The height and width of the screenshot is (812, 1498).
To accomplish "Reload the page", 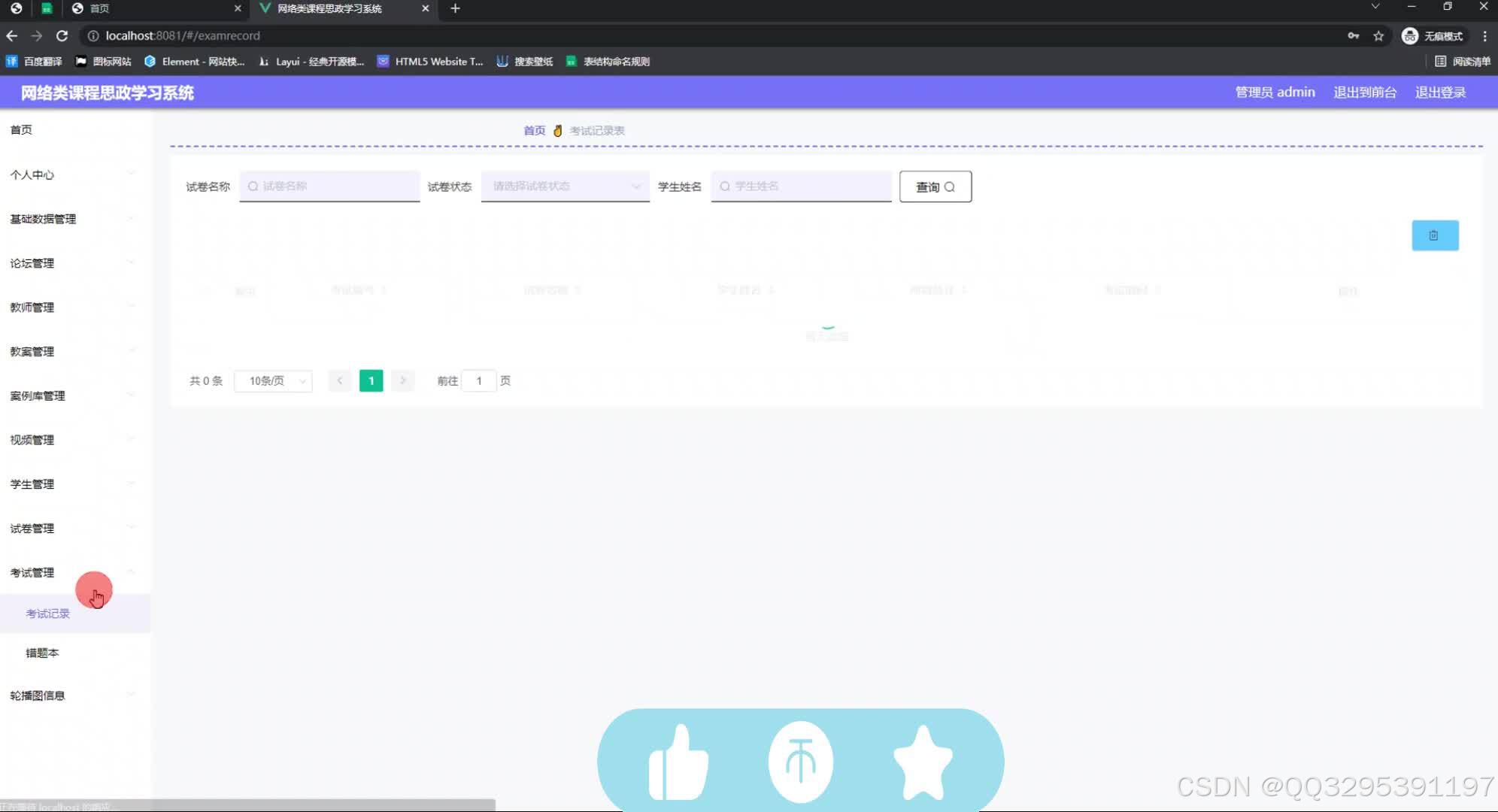I will (x=62, y=36).
